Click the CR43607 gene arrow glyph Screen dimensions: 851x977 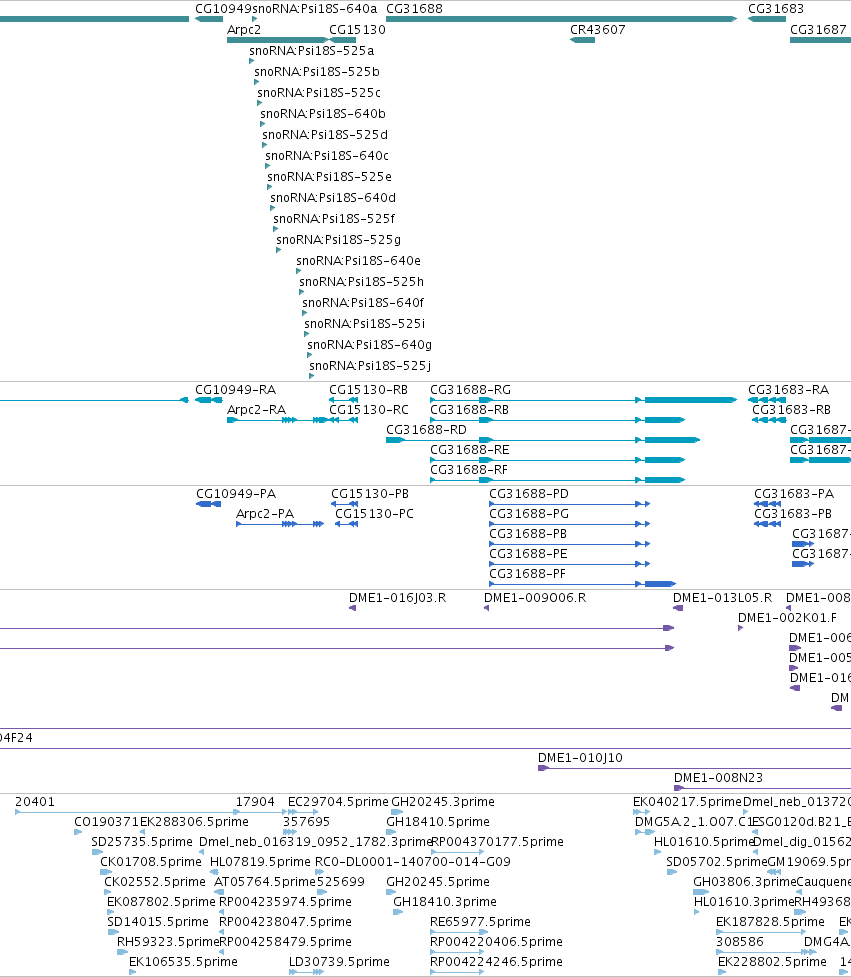(582, 40)
